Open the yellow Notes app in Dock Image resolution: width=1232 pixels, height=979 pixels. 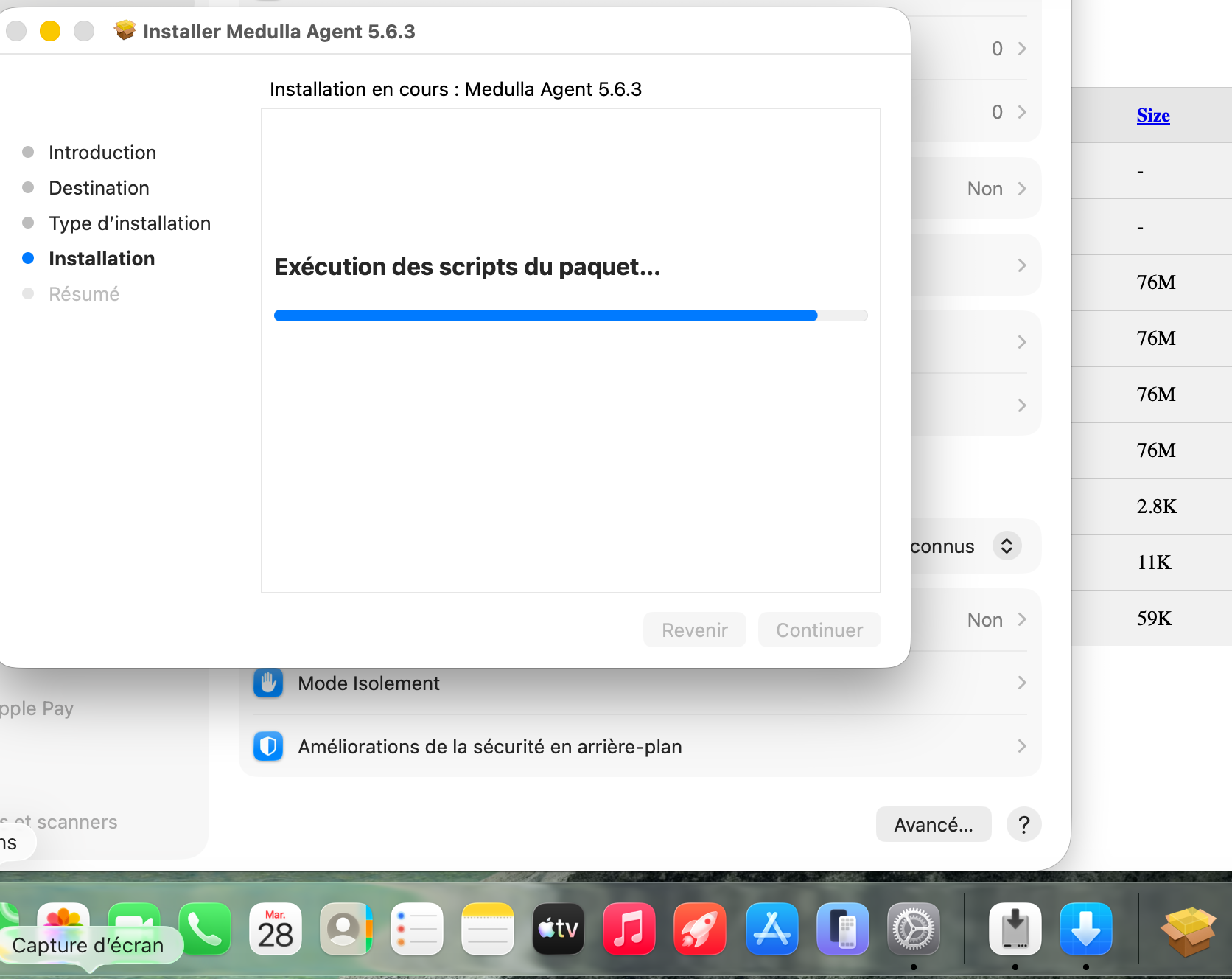tap(488, 929)
